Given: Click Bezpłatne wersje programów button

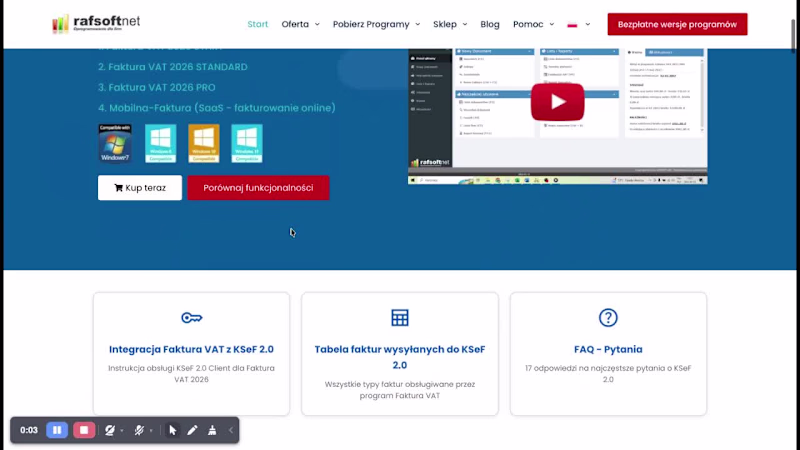Looking at the screenshot, I should [x=677, y=24].
